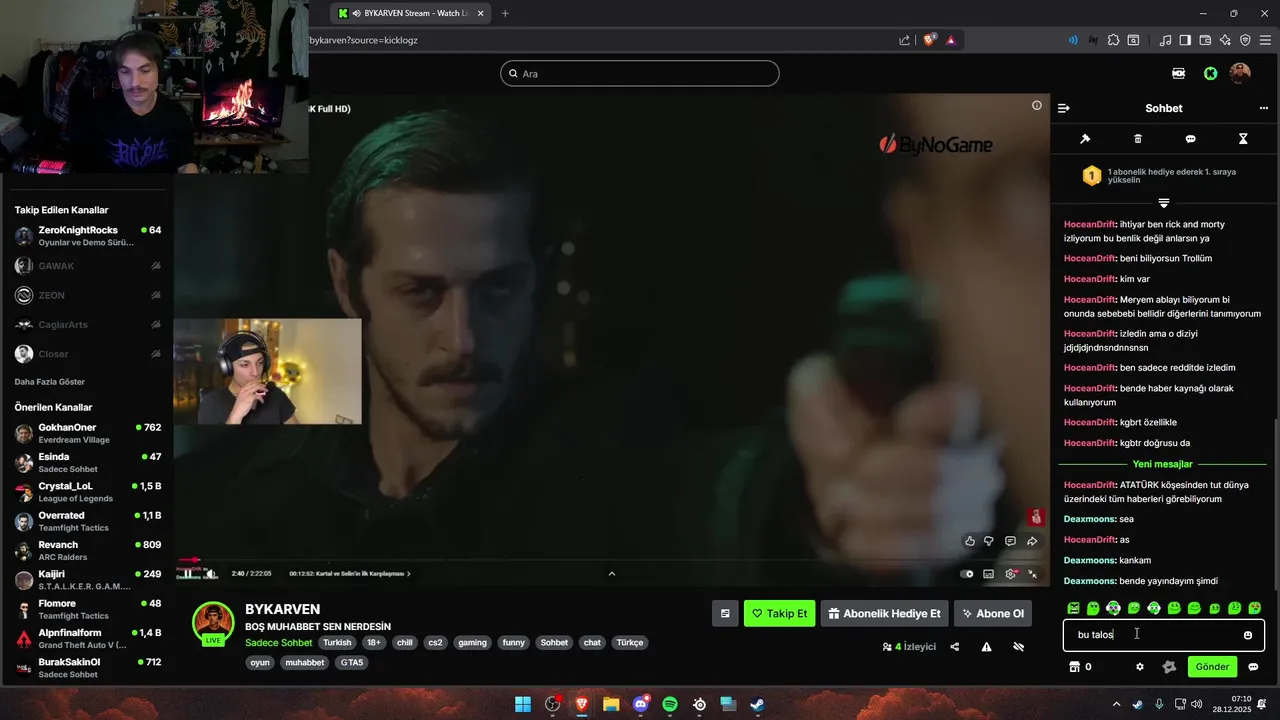Open chat settings gear icon
The width and height of the screenshot is (1280, 720).
coord(1140,667)
